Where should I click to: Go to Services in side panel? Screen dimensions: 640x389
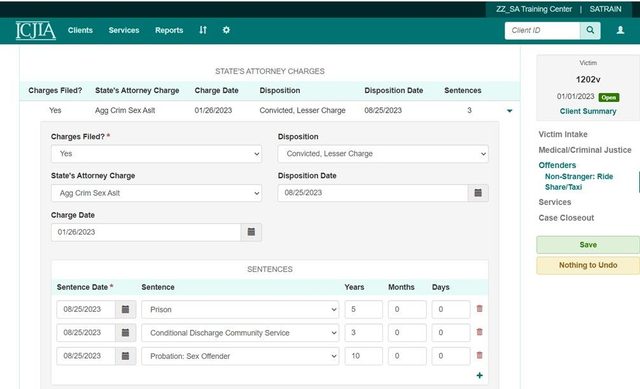(x=555, y=202)
